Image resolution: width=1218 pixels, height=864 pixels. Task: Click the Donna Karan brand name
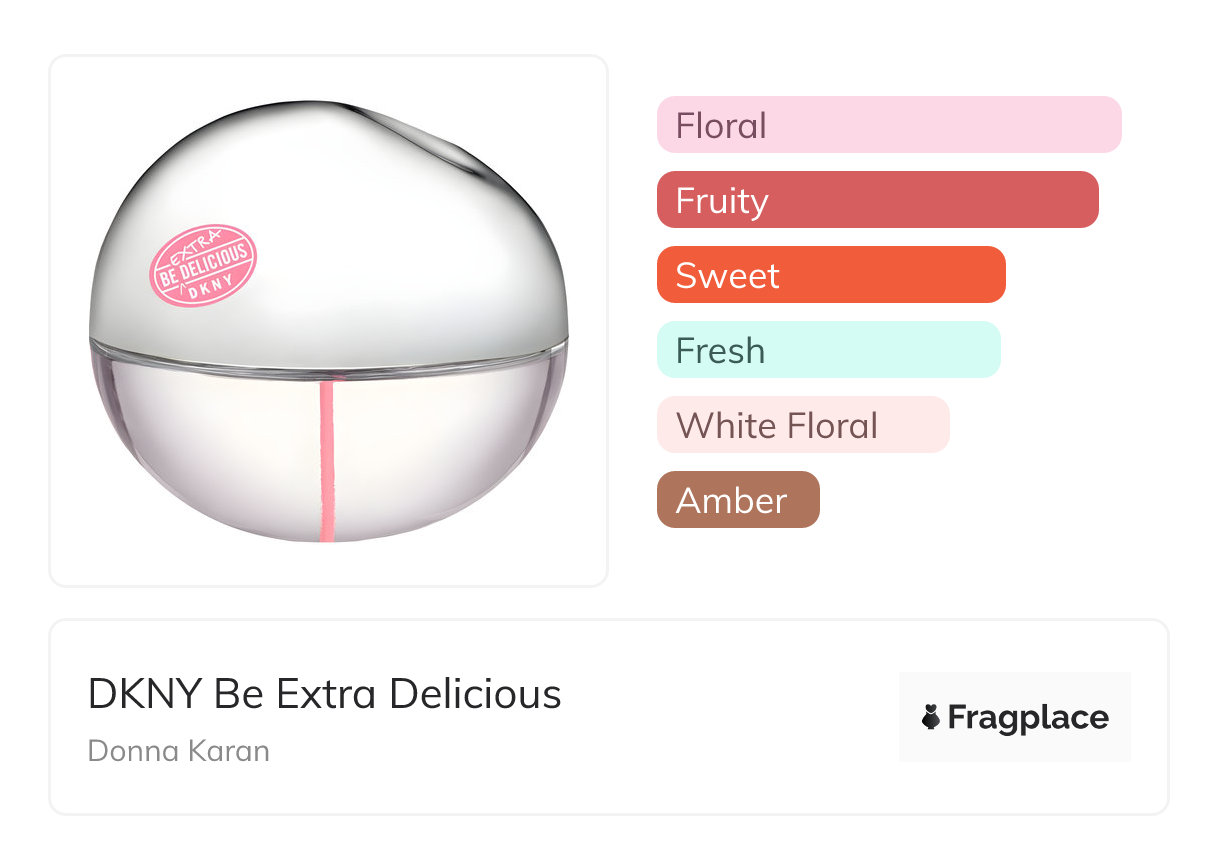(x=179, y=750)
